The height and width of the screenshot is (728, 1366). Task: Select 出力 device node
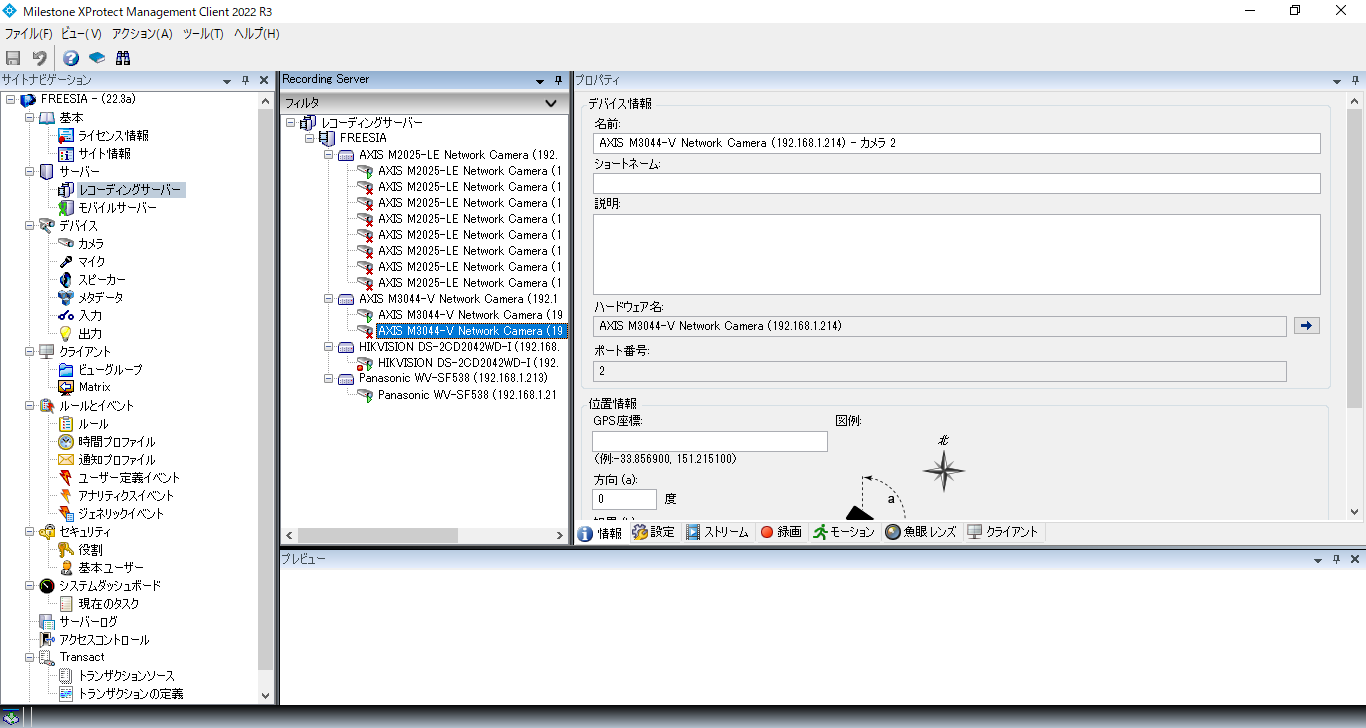click(x=90, y=334)
